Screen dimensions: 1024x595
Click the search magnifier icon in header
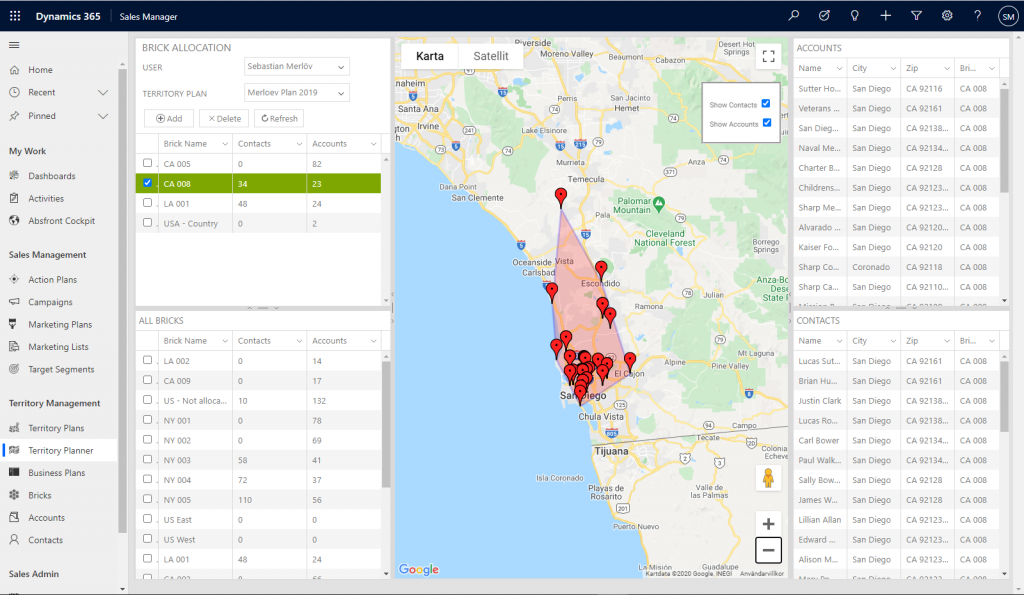coord(793,16)
